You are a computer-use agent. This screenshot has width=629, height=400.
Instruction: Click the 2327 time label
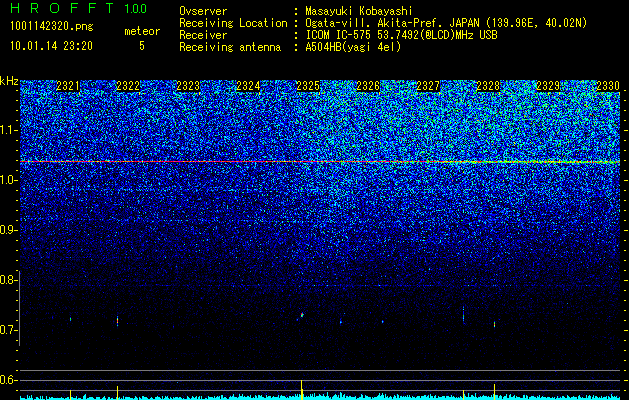428,86
